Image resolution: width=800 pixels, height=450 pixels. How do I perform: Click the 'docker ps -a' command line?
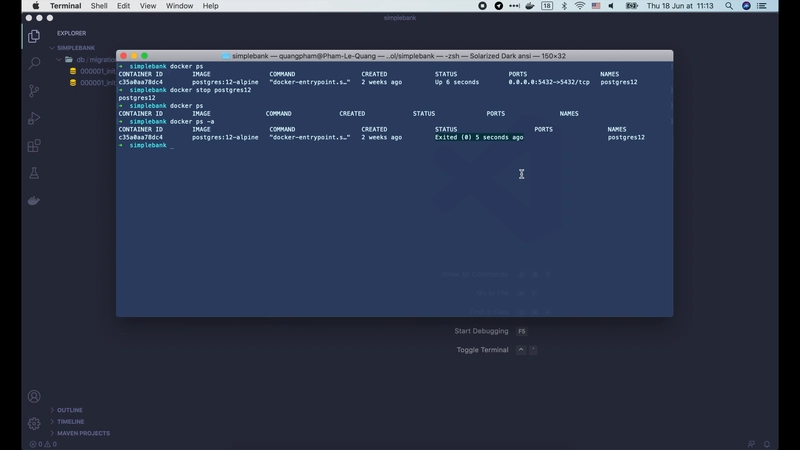point(192,121)
